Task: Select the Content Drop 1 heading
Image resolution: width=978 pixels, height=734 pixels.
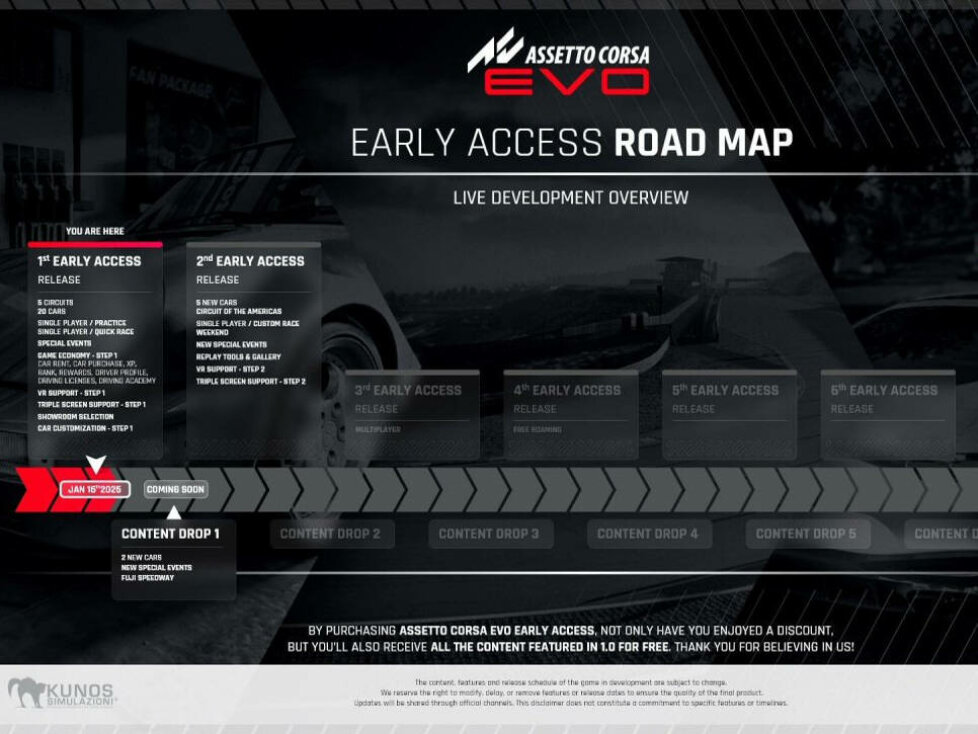Action: 170,534
